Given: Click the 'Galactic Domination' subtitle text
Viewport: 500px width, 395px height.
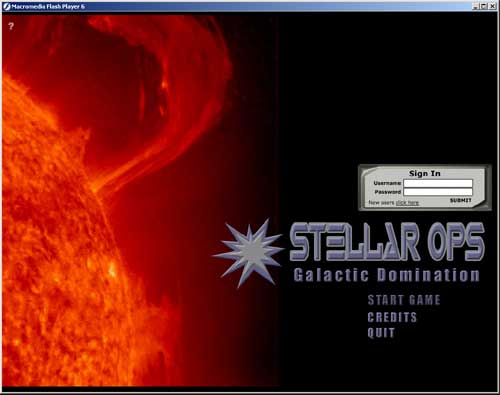Looking at the screenshot, I should pyautogui.click(x=386, y=275).
